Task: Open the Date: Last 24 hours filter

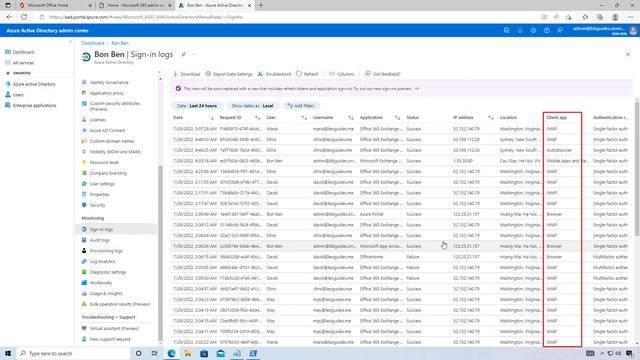Action: tap(197, 106)
